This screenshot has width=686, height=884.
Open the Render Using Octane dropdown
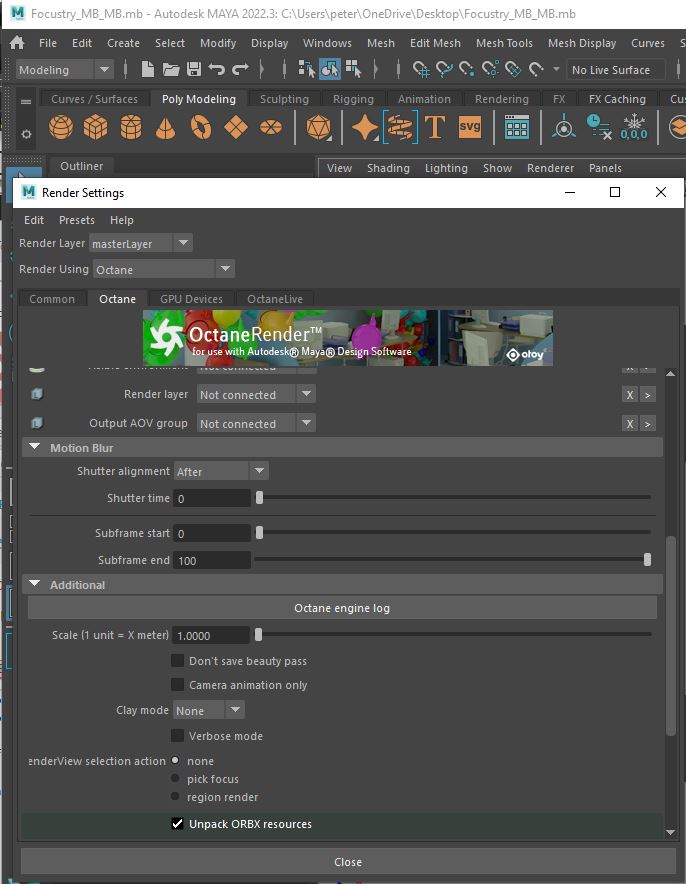(x=163, y=269)
